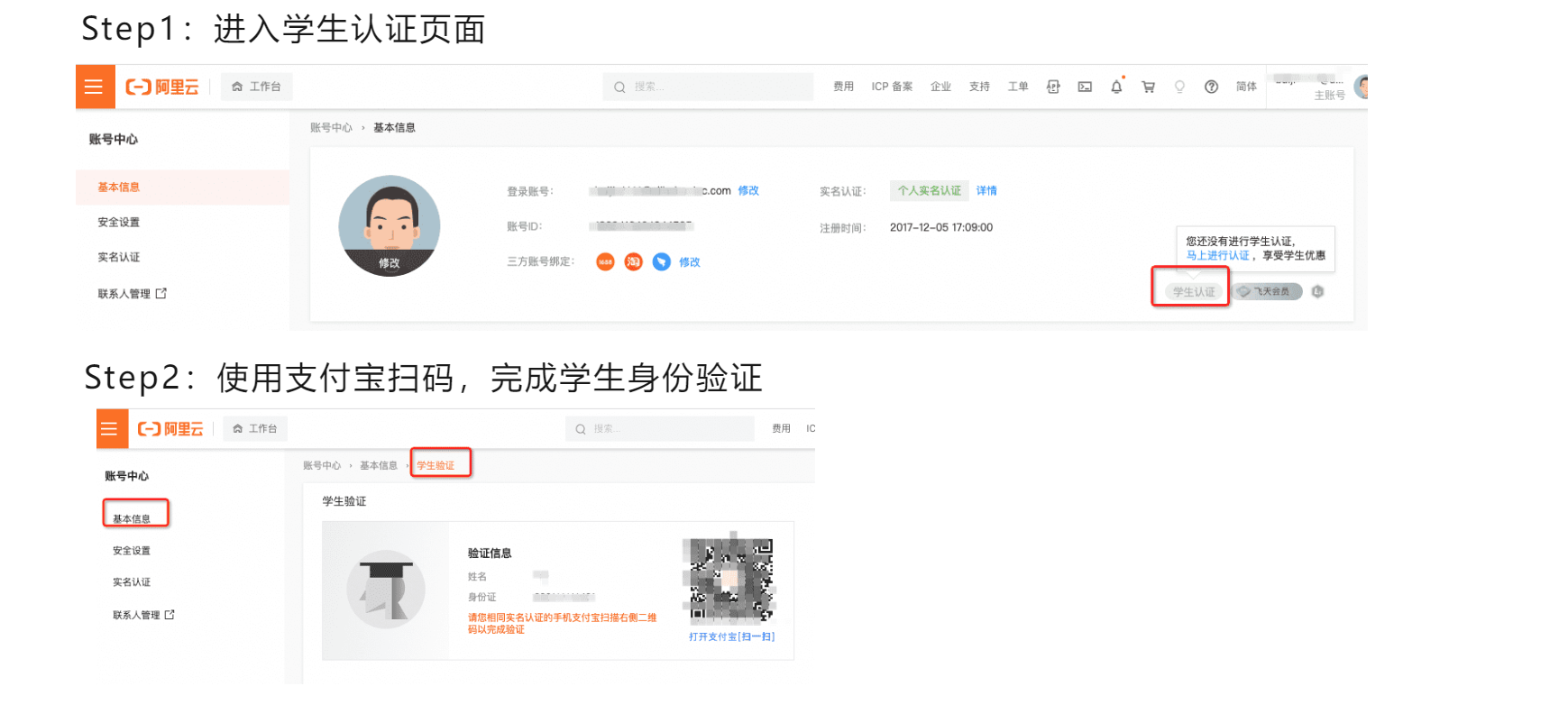The width and height of the screenshot is (1568, 723).
Task: Open the hamburger menu in Step1 screenshot
Action: pyautogui.click(x=94, y=87)
